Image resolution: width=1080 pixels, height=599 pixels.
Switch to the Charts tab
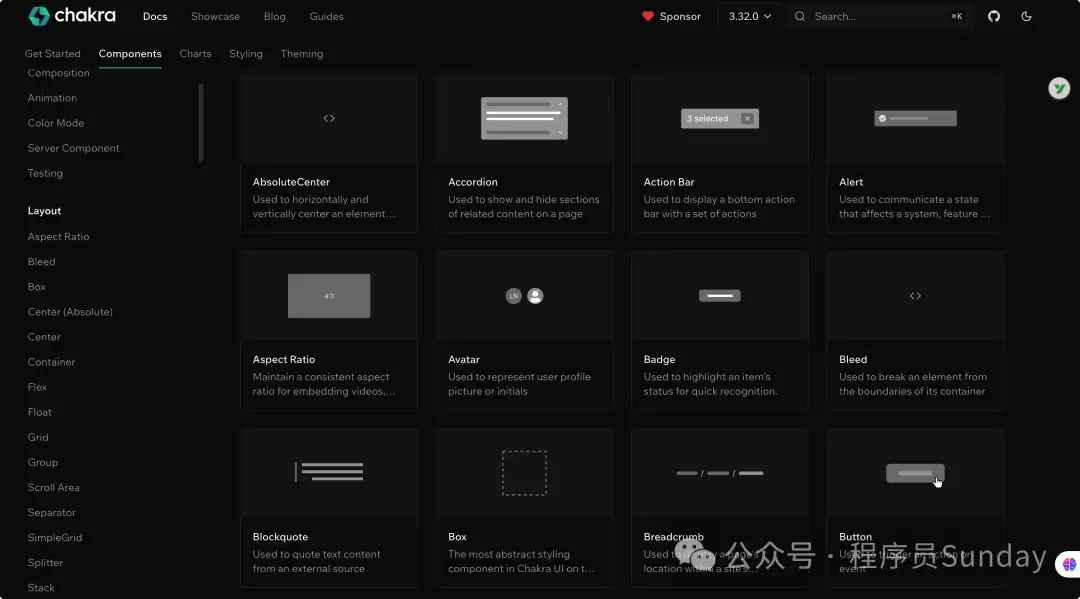click(195, 53)
